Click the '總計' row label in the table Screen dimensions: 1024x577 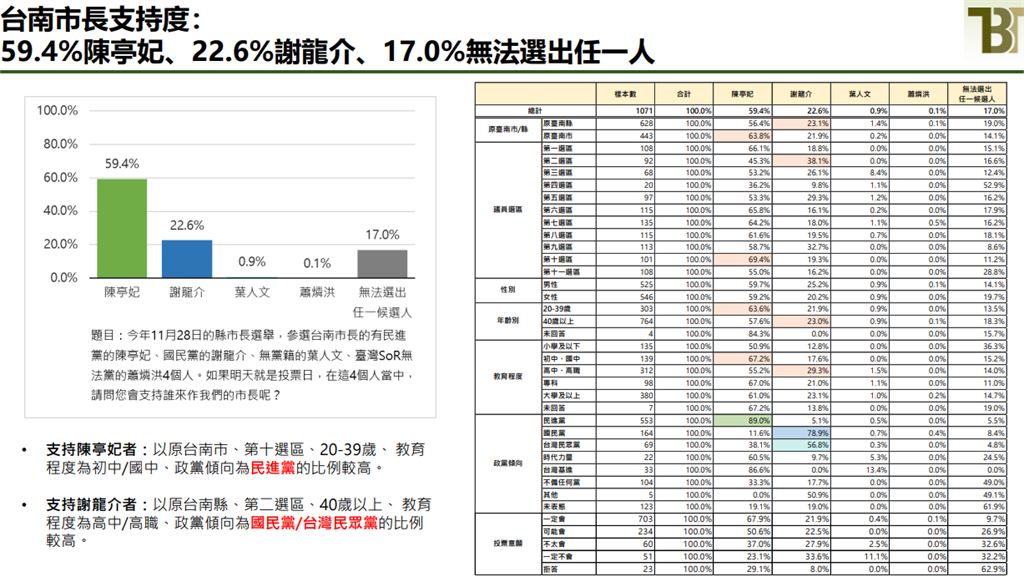pos(535,111)
